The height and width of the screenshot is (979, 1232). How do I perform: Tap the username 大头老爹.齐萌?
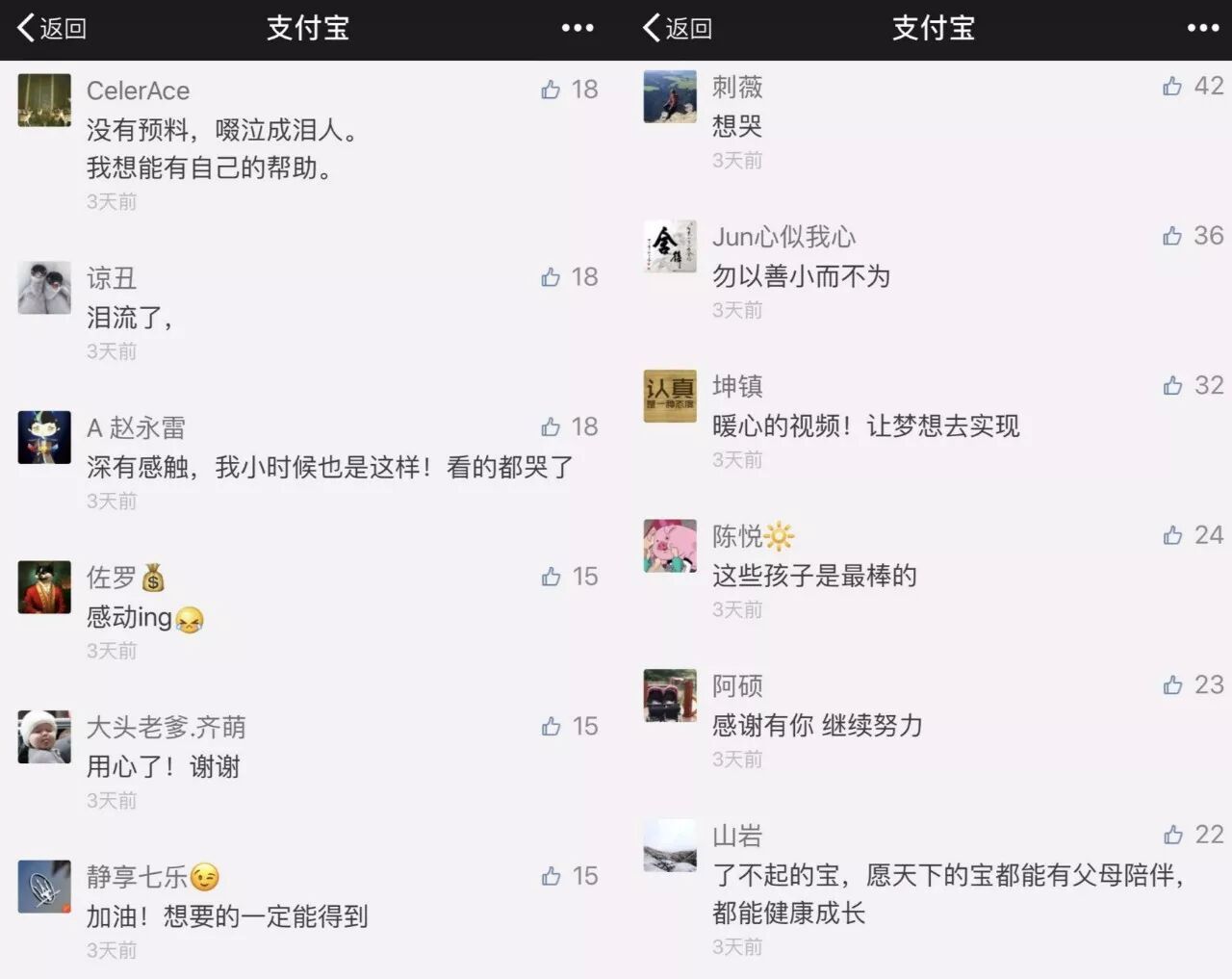(167, 727)
